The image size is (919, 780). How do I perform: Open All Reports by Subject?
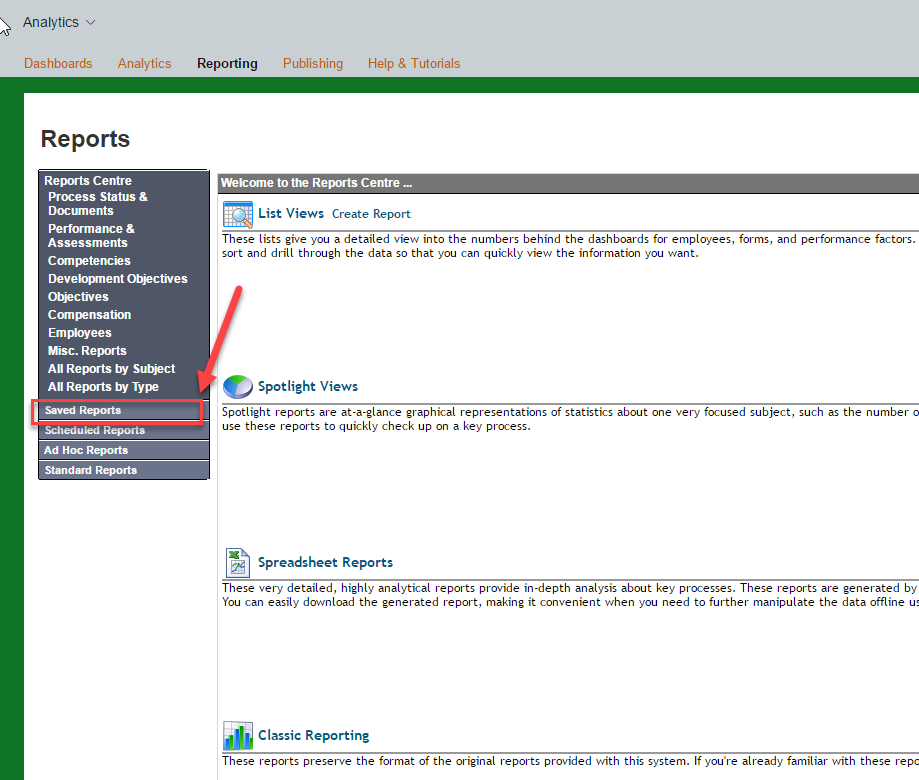111,369
